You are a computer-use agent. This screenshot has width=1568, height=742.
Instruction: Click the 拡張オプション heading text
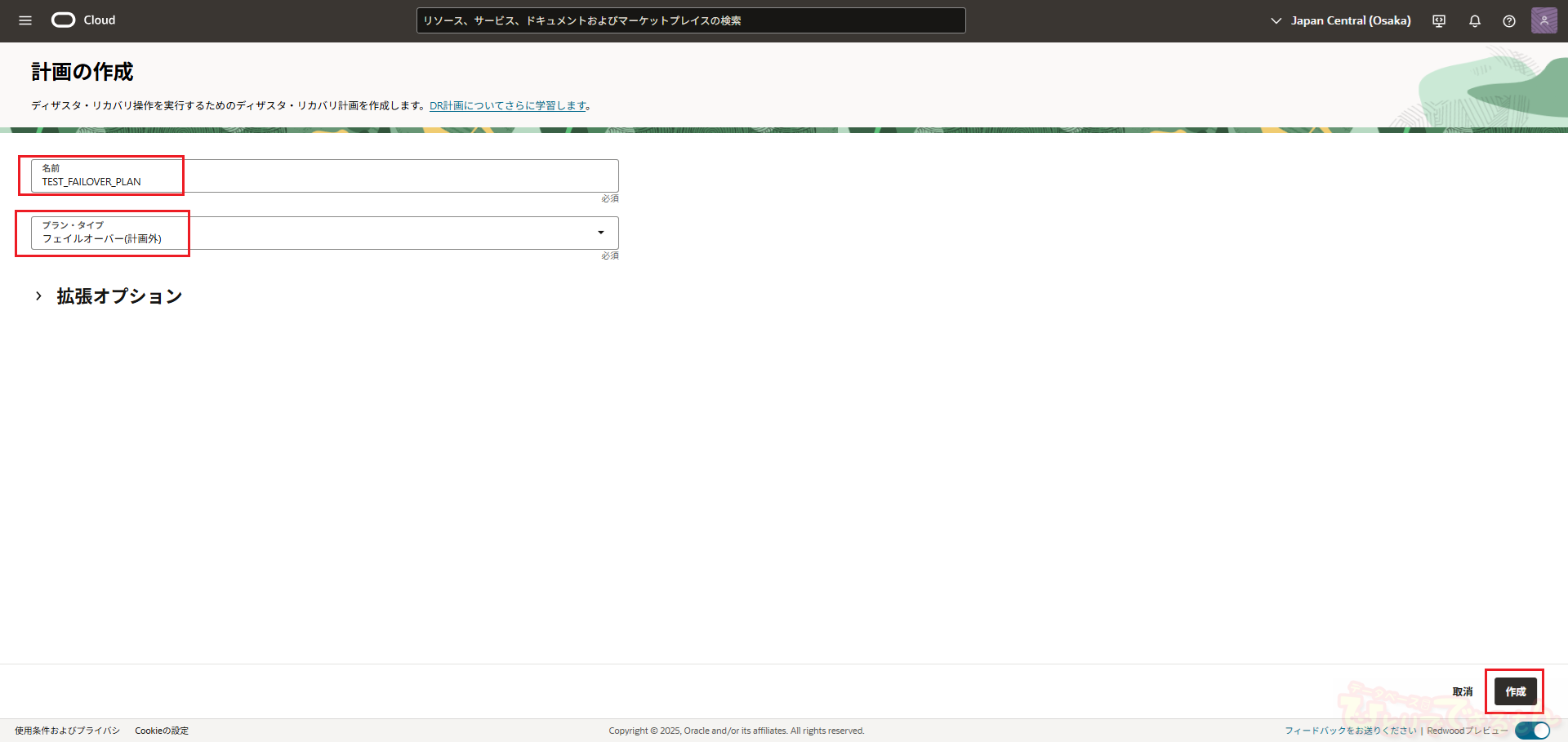(x=119, y=296)
